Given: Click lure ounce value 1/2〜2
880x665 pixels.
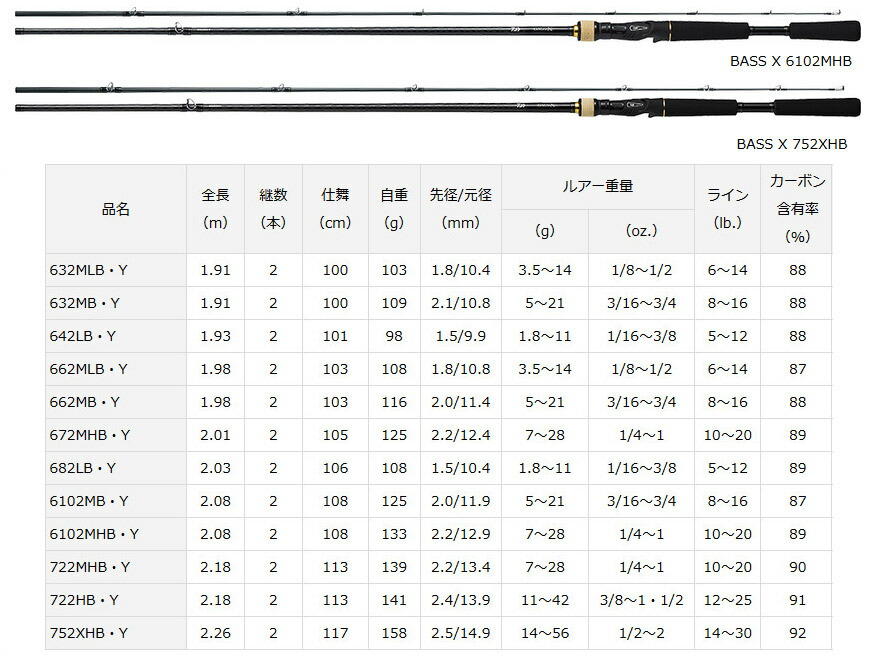Looking at the screenshot, I should (x=641, y=633).
